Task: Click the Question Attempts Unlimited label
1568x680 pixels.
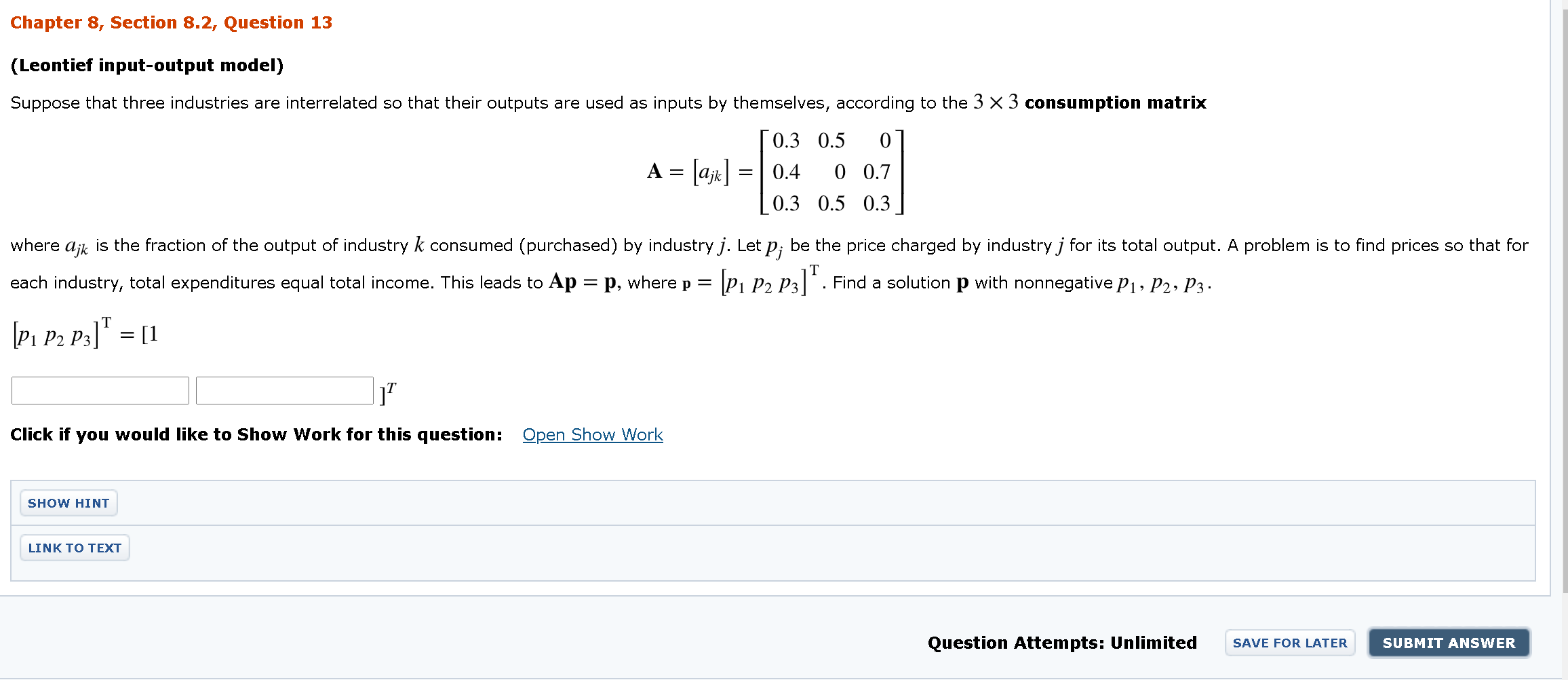Action: pos(1061,643)
